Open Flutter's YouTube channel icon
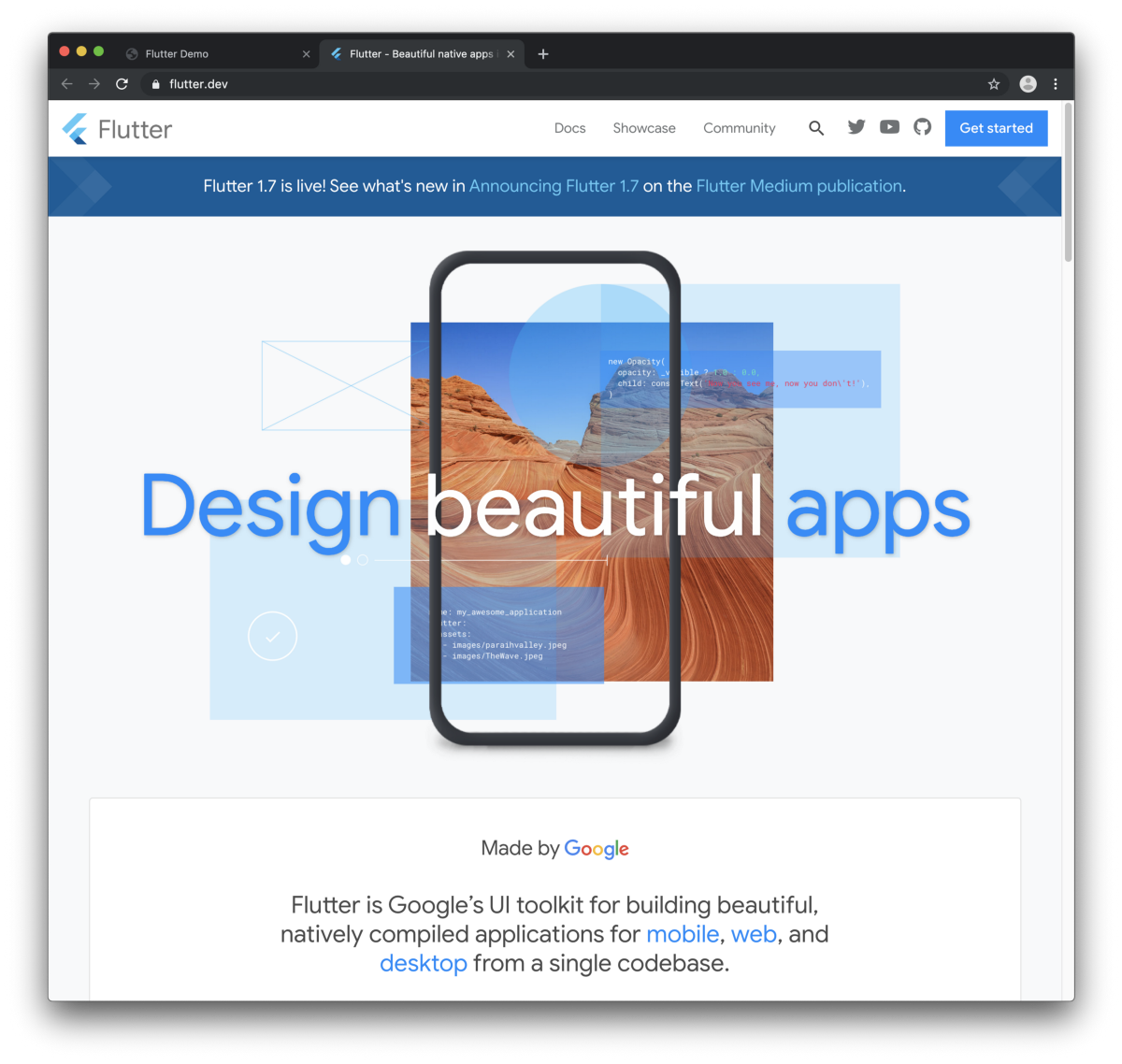This screenshot has width=1122, height=1064. [x=888, y=127]
